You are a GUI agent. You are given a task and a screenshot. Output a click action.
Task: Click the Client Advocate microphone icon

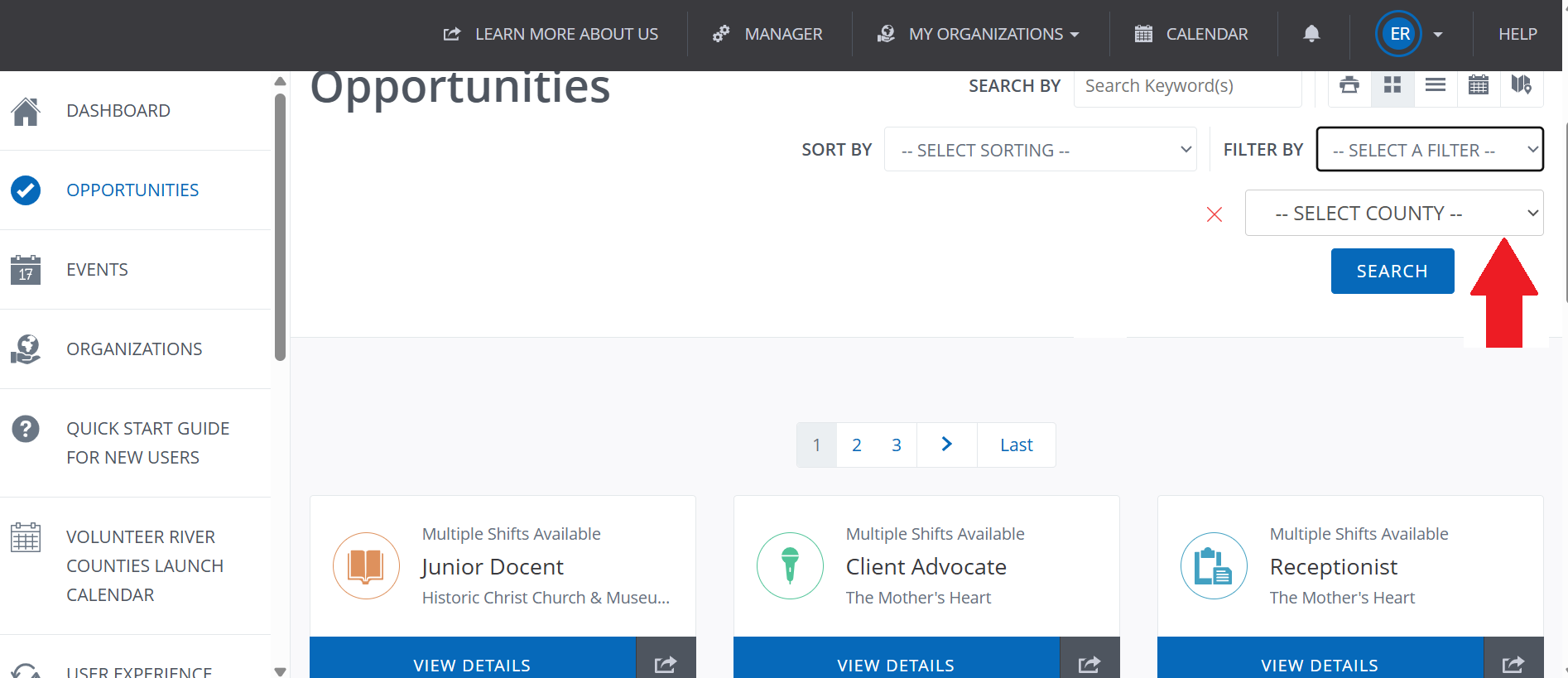pyautogui.click(x=790, y=565)
